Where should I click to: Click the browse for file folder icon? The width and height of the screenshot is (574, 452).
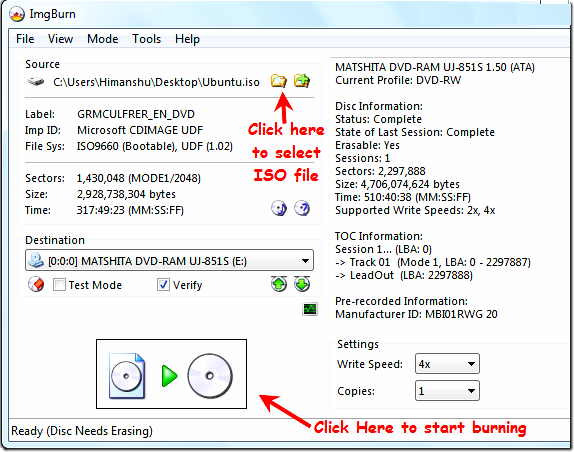(279, 81)
